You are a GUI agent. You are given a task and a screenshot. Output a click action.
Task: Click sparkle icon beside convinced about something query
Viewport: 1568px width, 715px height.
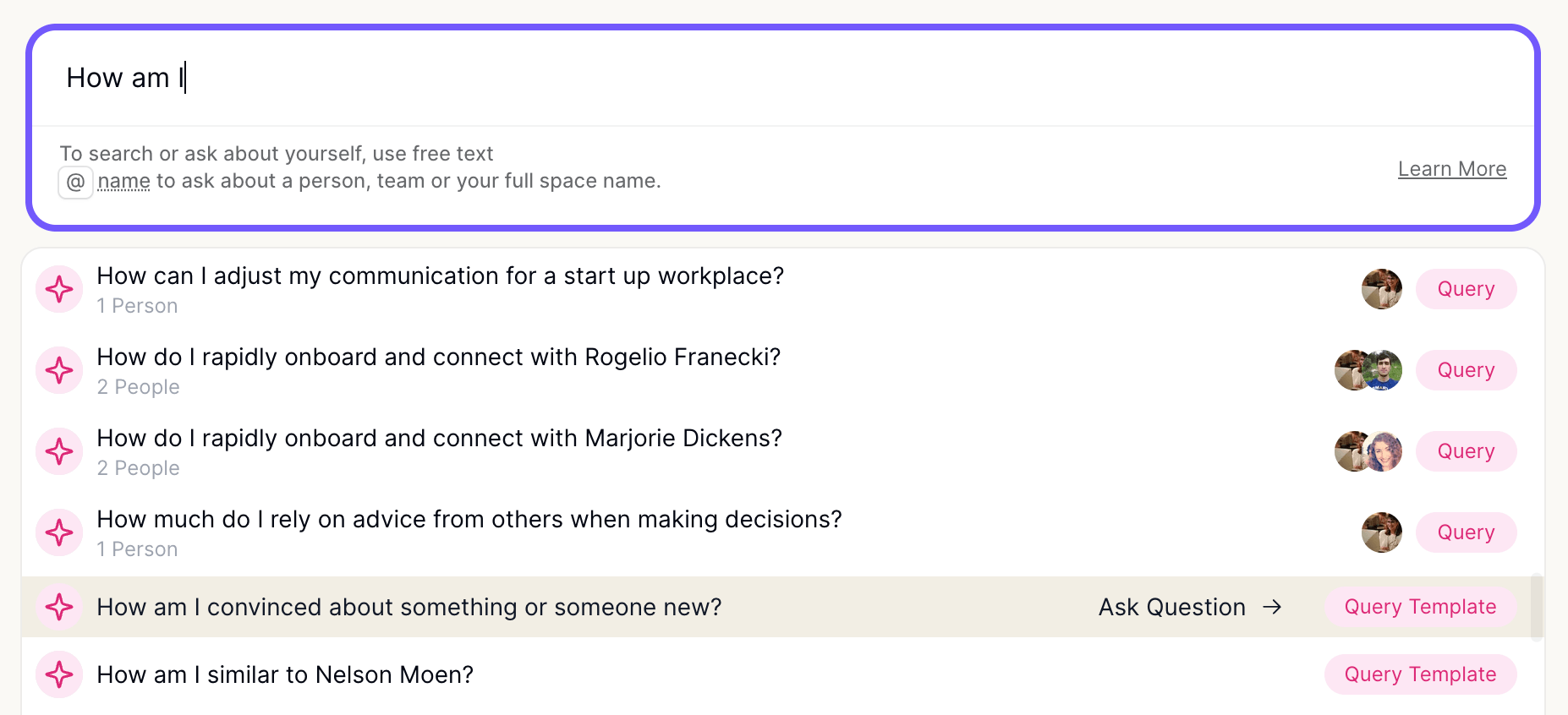[x=59, y=607]
